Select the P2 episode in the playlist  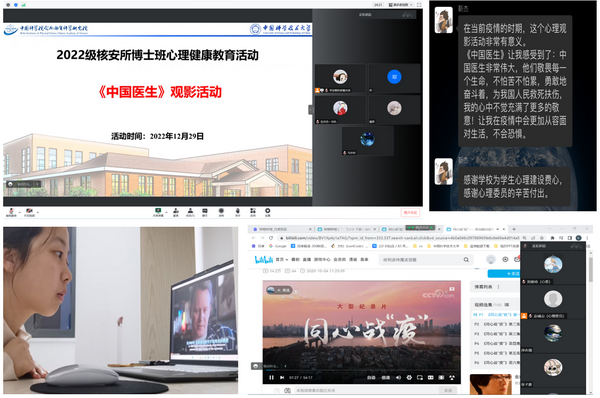pos(496,324)
